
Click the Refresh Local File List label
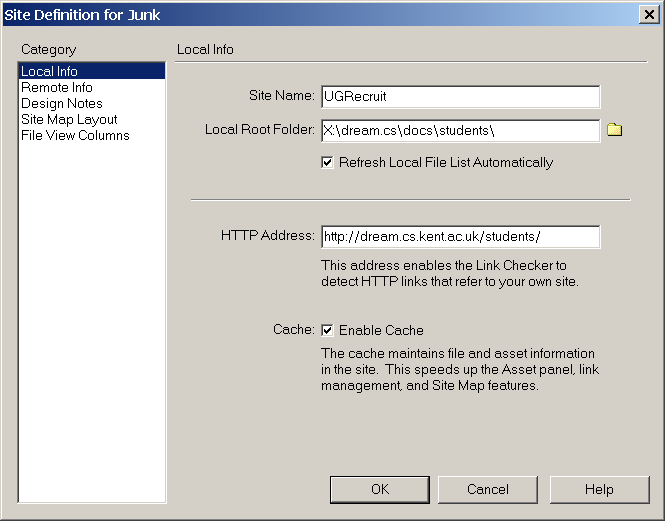[x=446, y=162]
